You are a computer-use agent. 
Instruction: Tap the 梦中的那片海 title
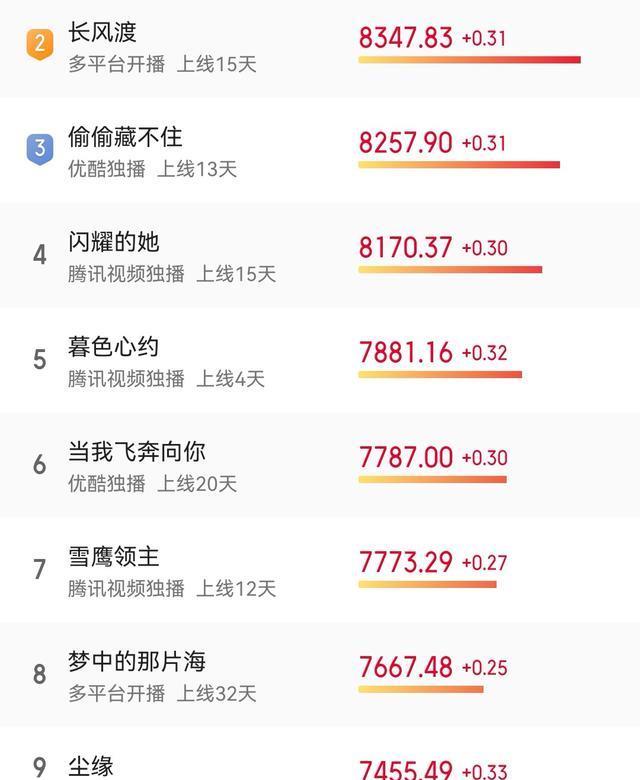pos(137,662)
